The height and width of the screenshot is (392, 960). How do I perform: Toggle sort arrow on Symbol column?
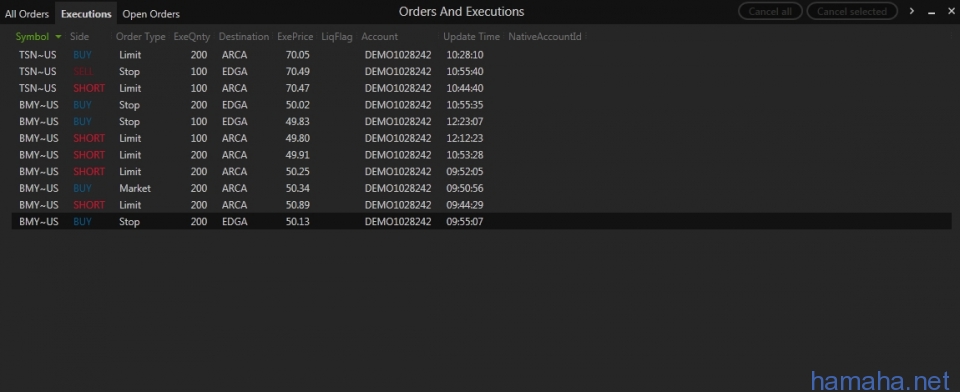[x=58, y=37]
